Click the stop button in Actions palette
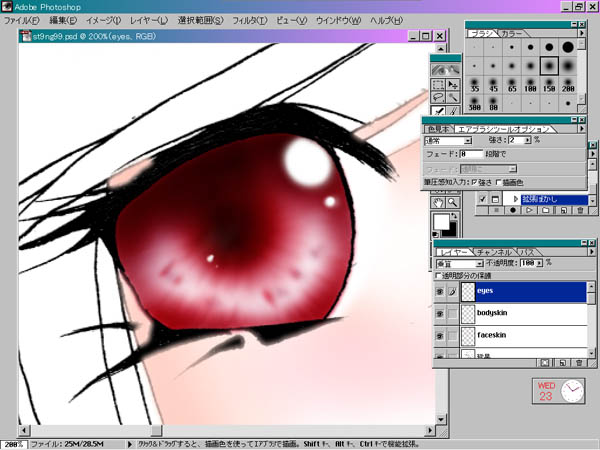Viewport: 600px width, 450px height. click(x=496, y=210)
